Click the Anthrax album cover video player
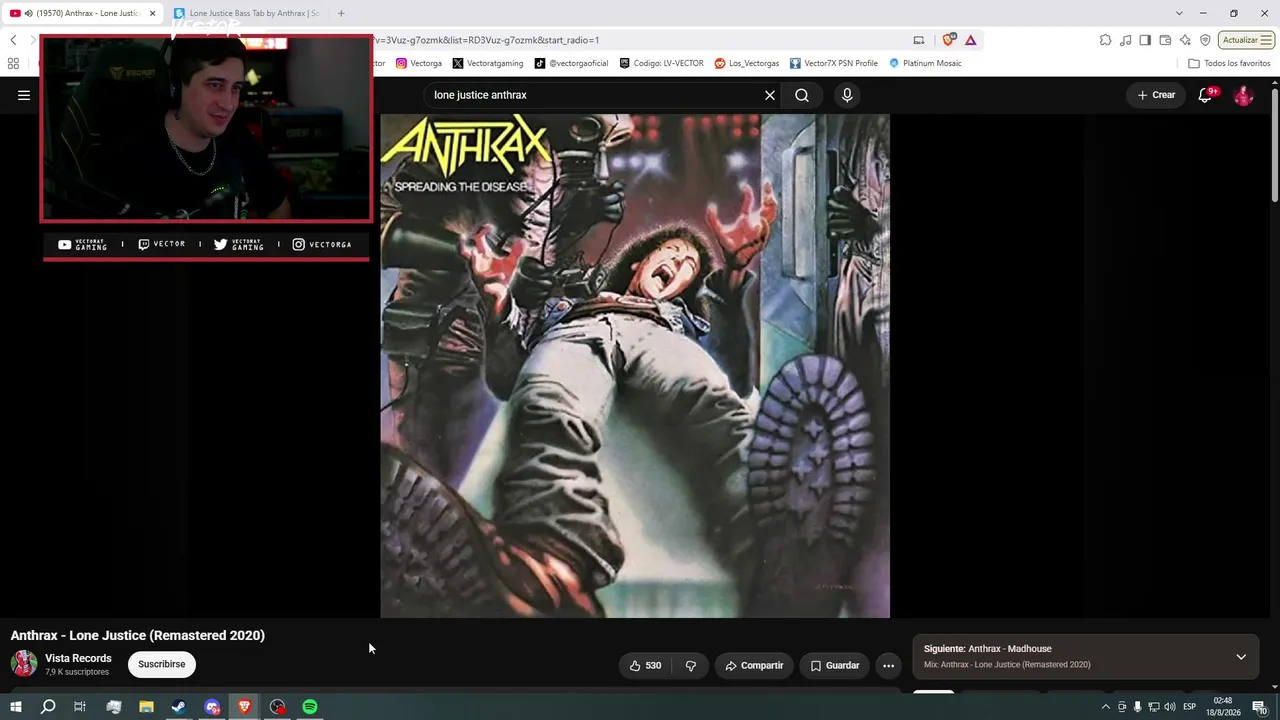1280x720 pixels. [x=635, y=366]
